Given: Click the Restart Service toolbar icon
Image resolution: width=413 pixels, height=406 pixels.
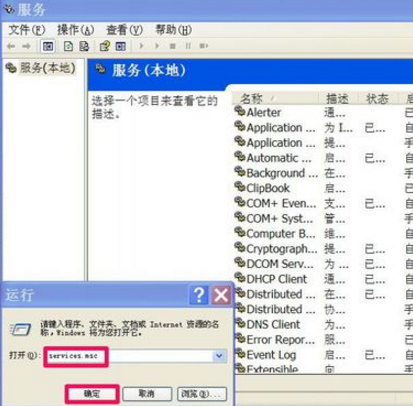Looking at the screenshot, I should tap(204, 46).
